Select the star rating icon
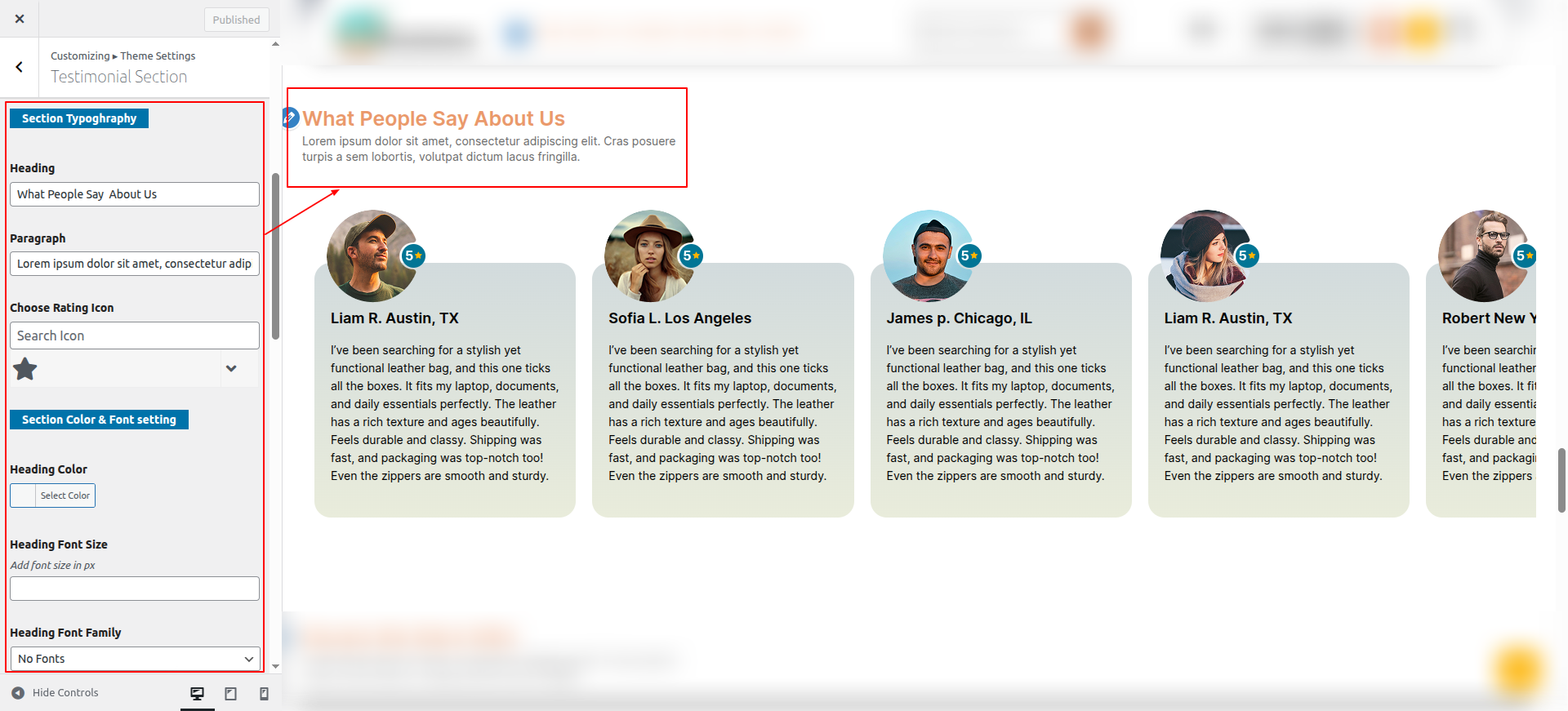The width and height of the screenshot is (1568, 711). point(25,370)
